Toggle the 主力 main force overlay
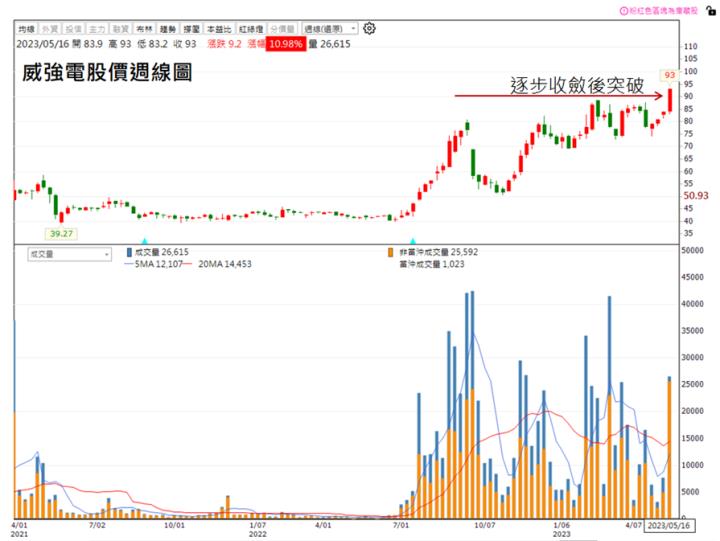Viewport: 720px width, 541px height. [97, 29]
